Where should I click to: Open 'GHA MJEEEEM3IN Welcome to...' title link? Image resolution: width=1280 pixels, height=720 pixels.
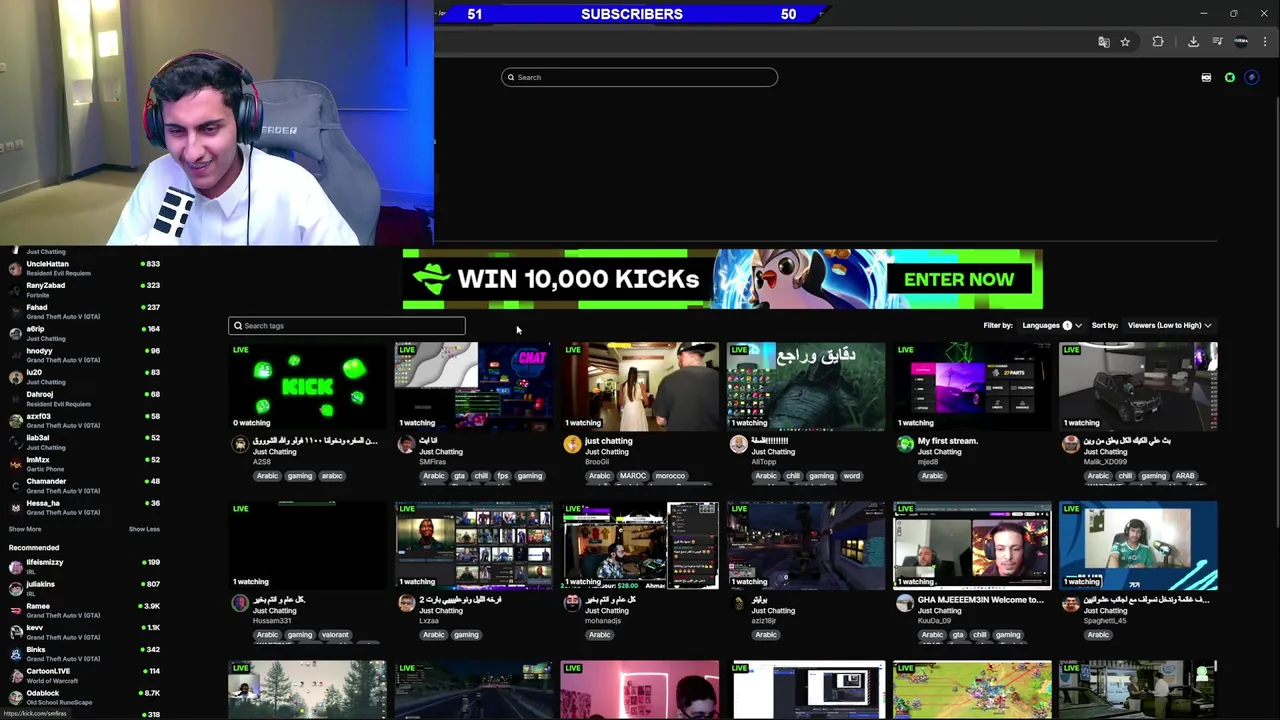point(980,600)
